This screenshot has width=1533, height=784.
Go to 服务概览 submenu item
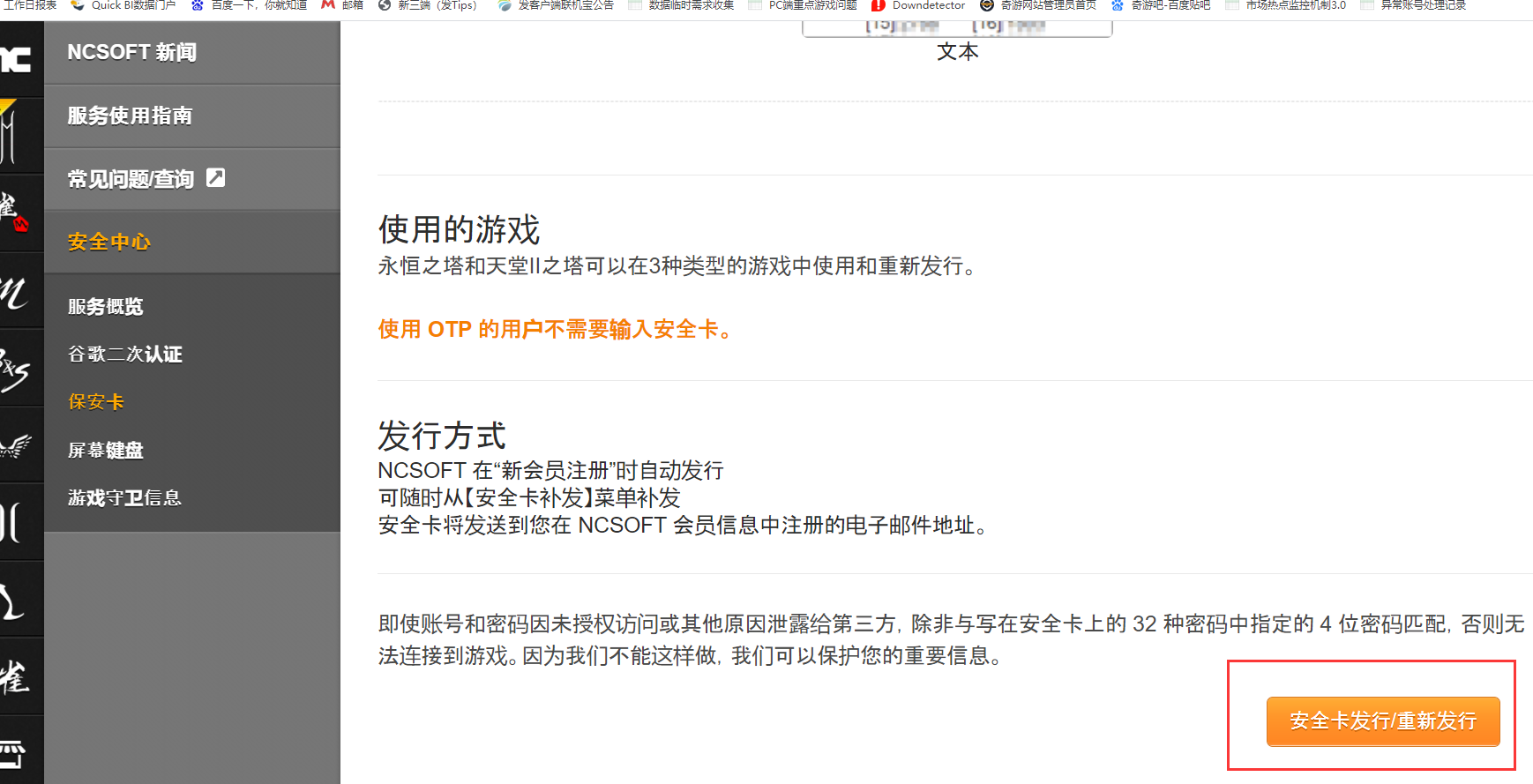click(106, 306)
